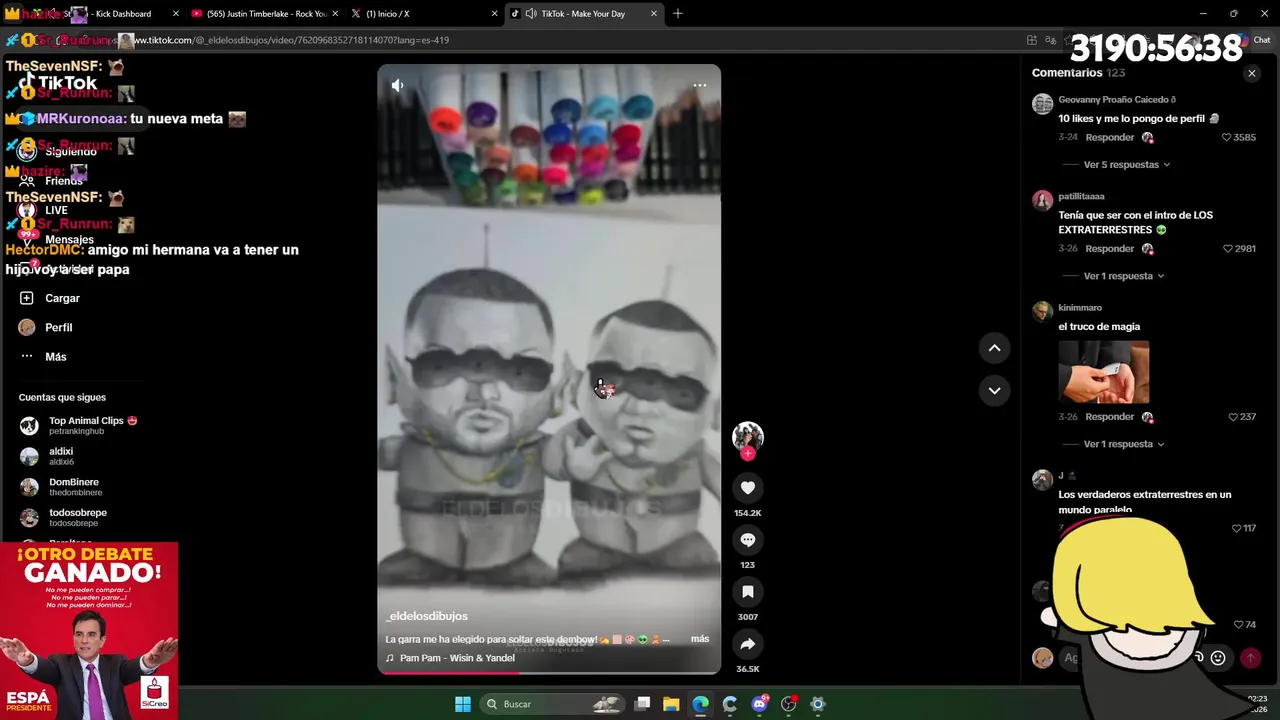Click kinimmaro's commenter avatar
Screen dimensions: 1280x720
[x=1042, y=311]
